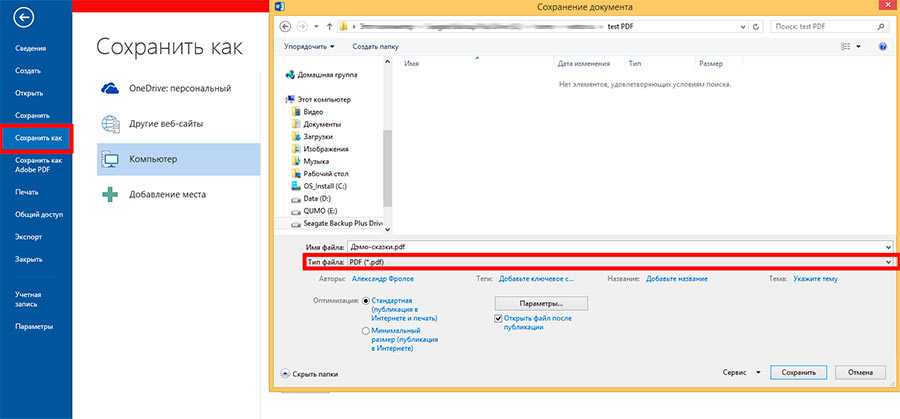The height and width of the screenshot is (419, 900).
Task: Open the address bar history dropdown
Action: coord(744,26)
